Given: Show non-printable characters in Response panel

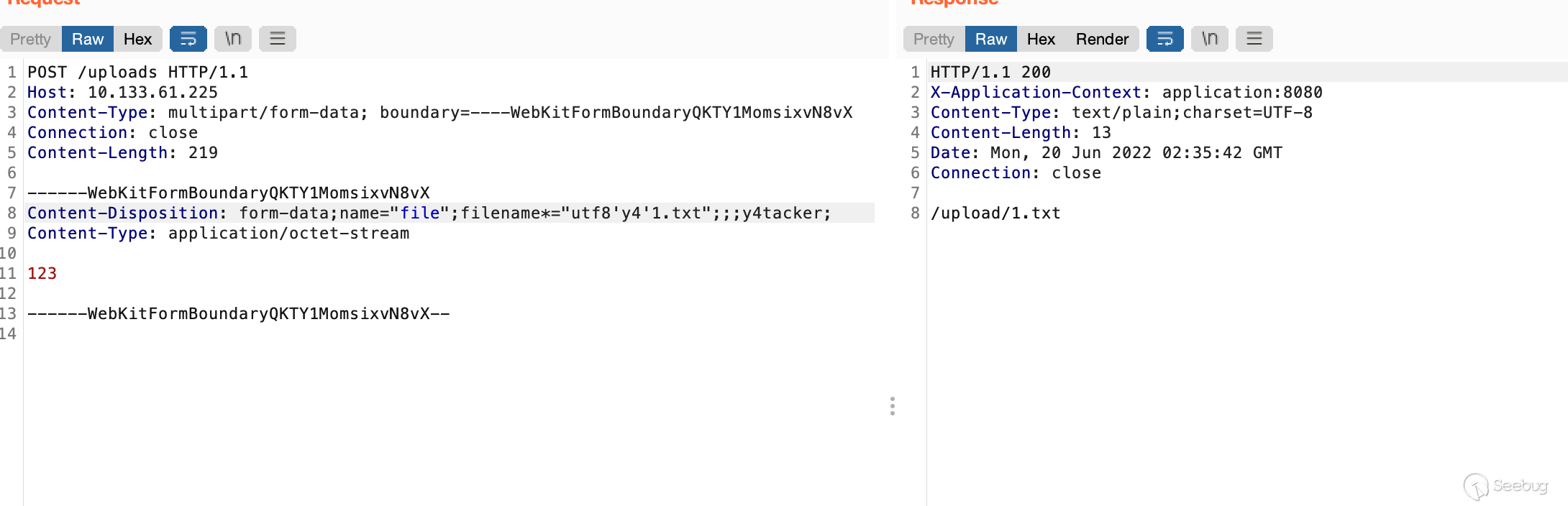Looking at the screenshot, I should (1210, 39).
